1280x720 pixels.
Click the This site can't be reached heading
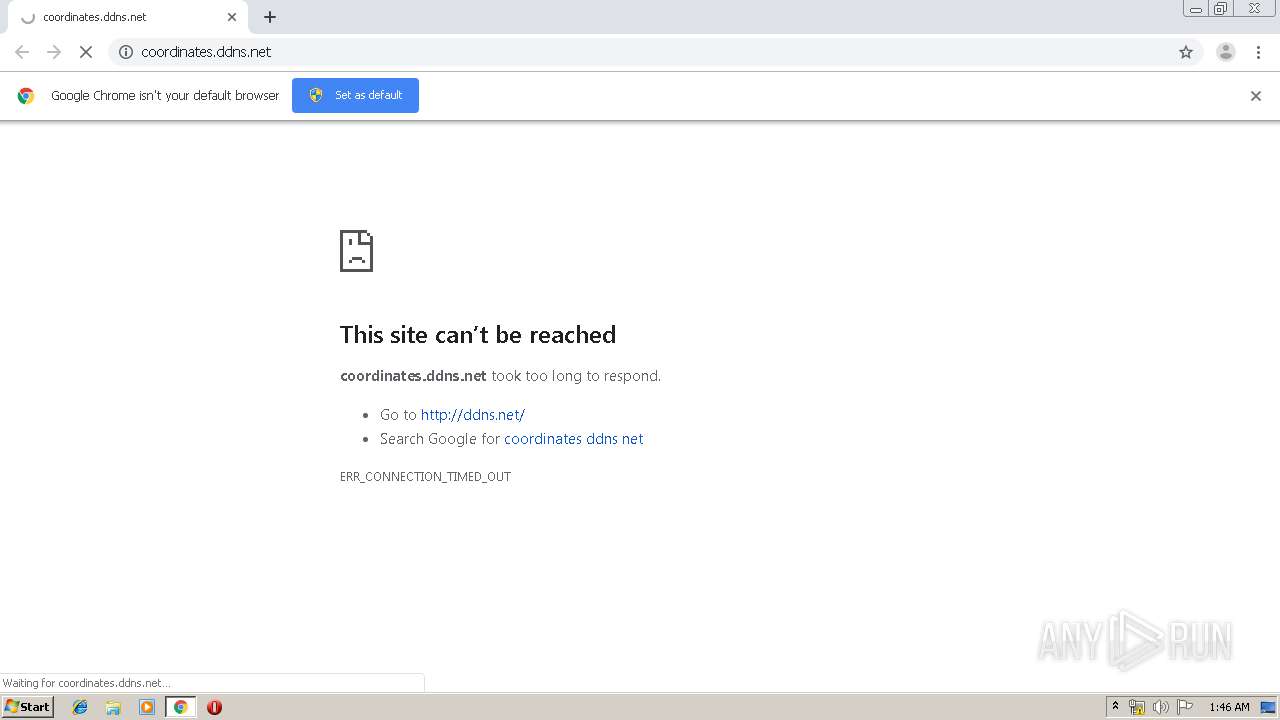point(478,334)
